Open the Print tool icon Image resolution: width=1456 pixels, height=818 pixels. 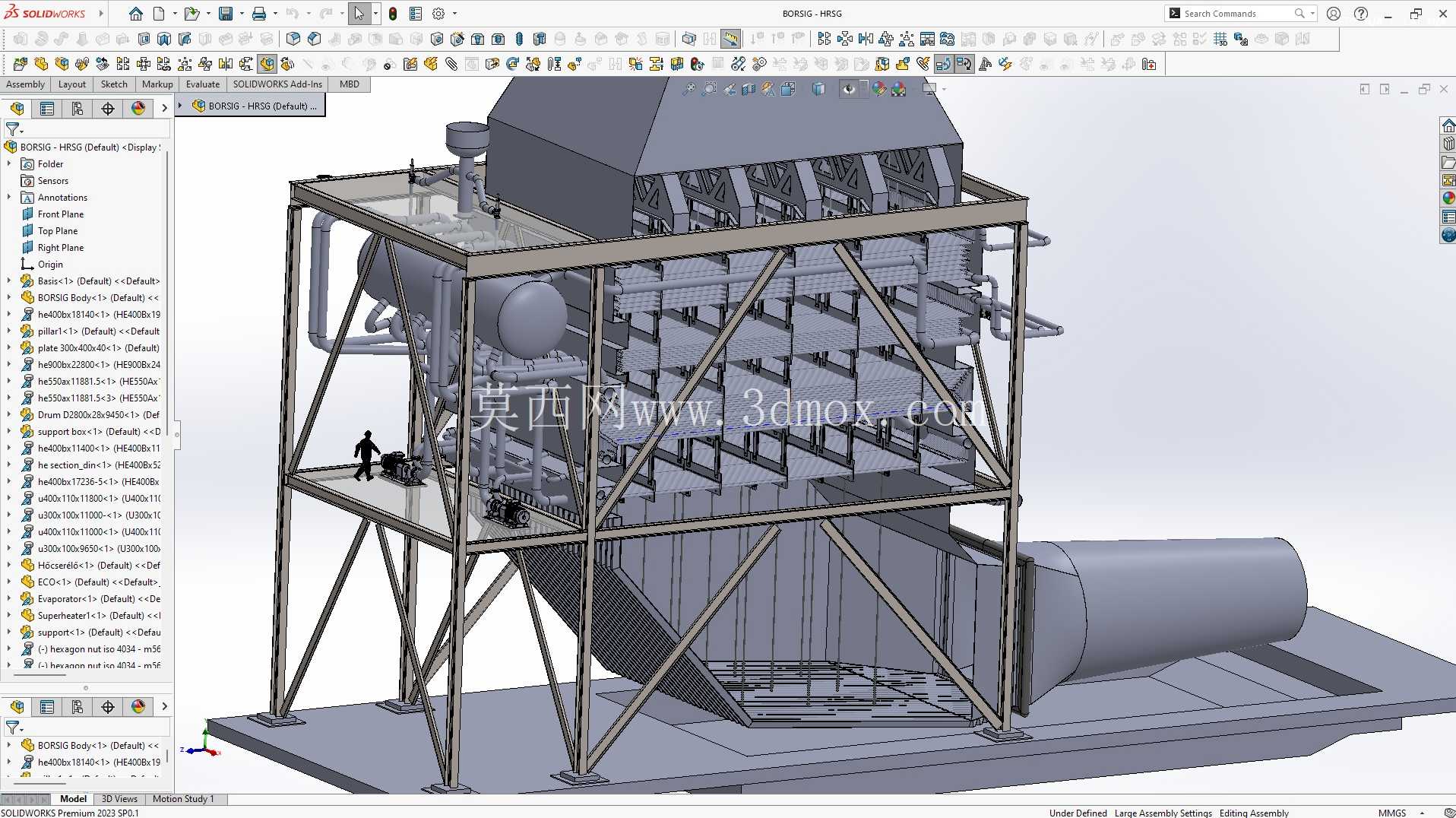click(259, 14)
